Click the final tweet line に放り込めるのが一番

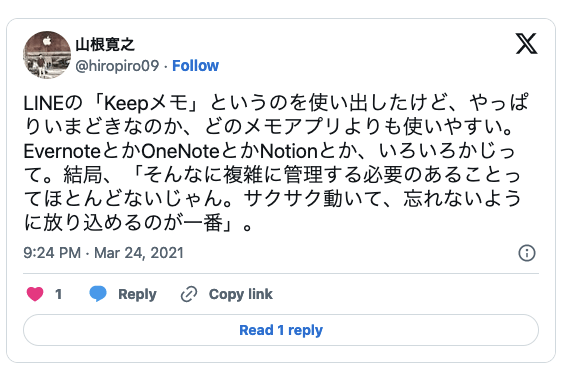(x=138, y=223)
